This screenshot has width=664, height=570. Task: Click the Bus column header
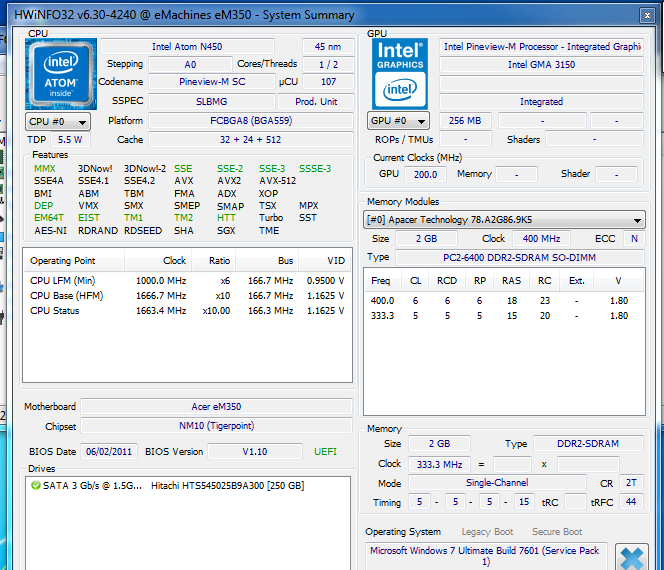[x=267, y=260]
